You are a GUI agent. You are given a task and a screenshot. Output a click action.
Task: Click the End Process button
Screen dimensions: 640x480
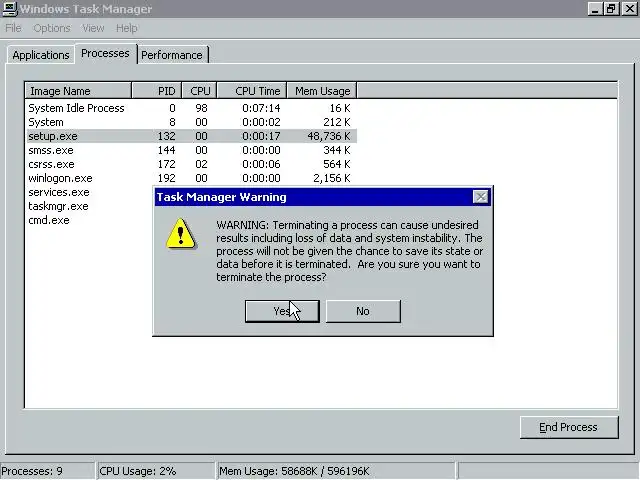tap(569, 427)
